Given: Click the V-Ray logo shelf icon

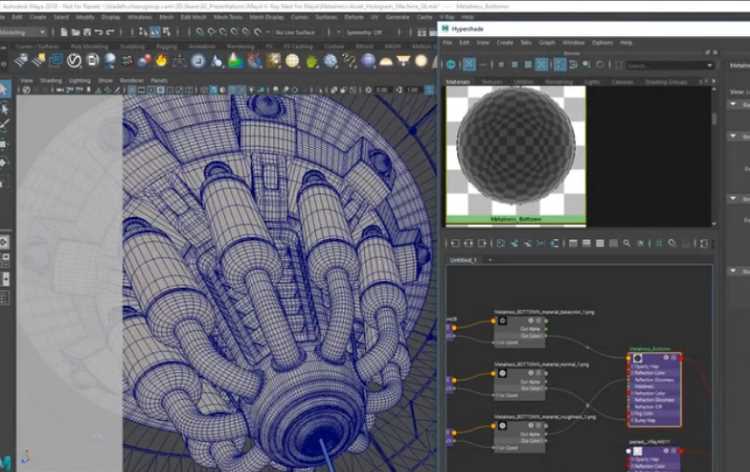Looking at the screenshot, I should coord(74,61).
